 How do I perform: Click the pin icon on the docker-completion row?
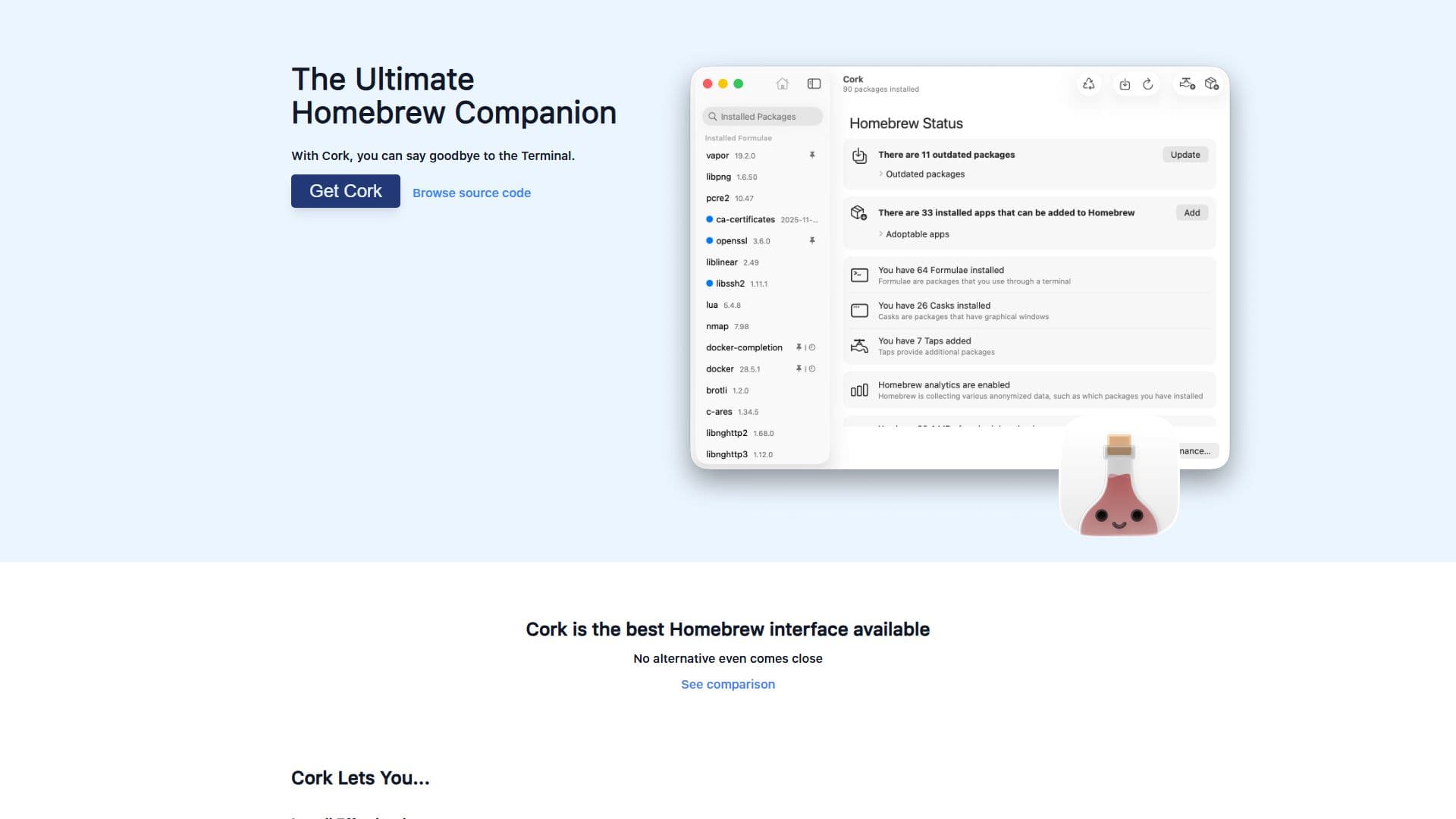(x=799, y=347)
